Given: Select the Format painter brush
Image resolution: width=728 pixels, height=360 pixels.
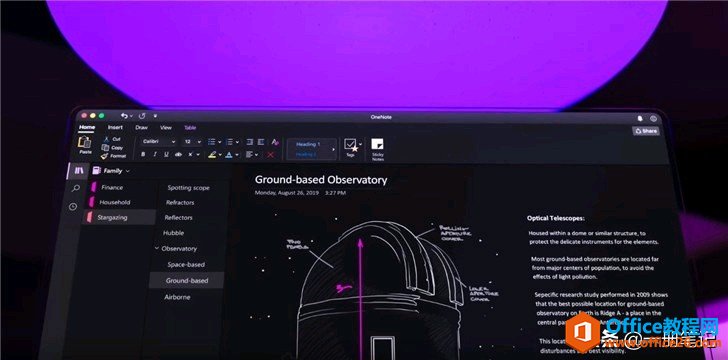Looking at the screenshot, I should [x=104, y=156].
